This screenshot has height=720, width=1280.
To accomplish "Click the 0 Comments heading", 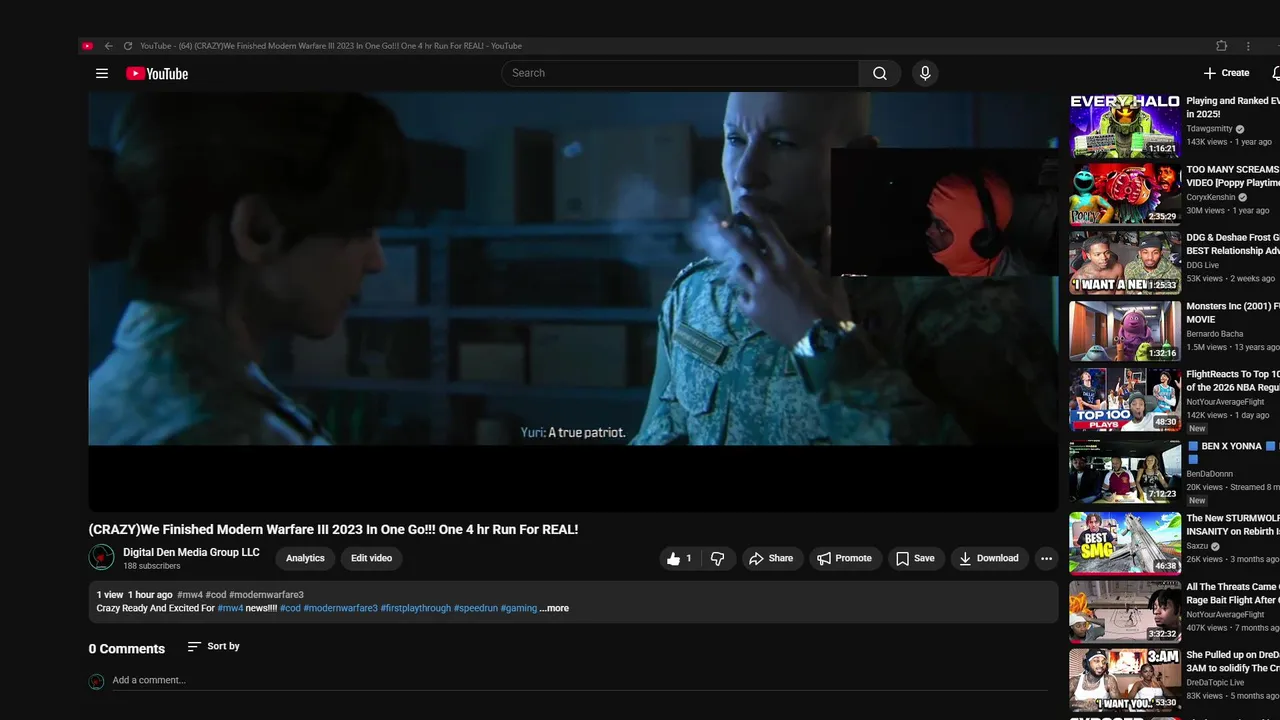I will [127, 649].
